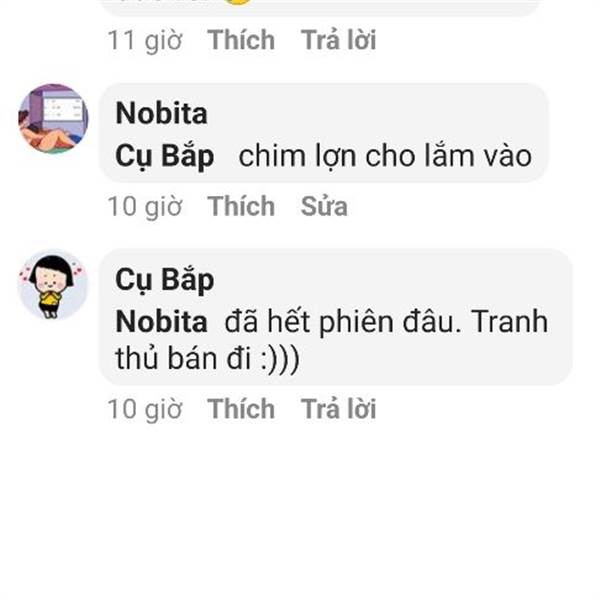The height and width of the screenshot is (600, 600).
Task: Click the ':)))' smiley text in the reply
Action: pyautogui.click(x=280, y=360)
